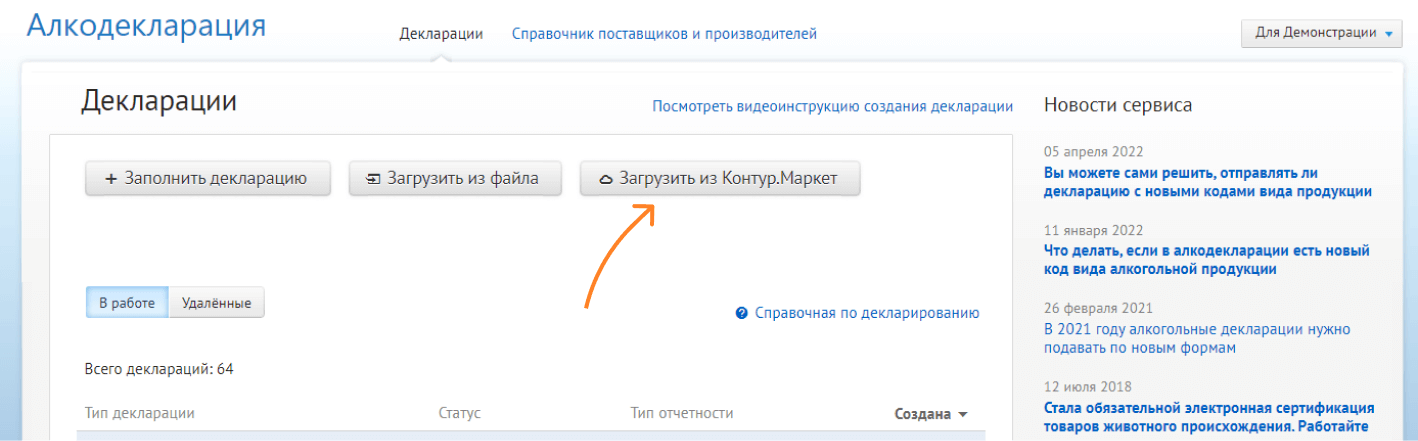1418x441 pixels.
Task: Sort by the Создана column arrow
Action: 963,414
